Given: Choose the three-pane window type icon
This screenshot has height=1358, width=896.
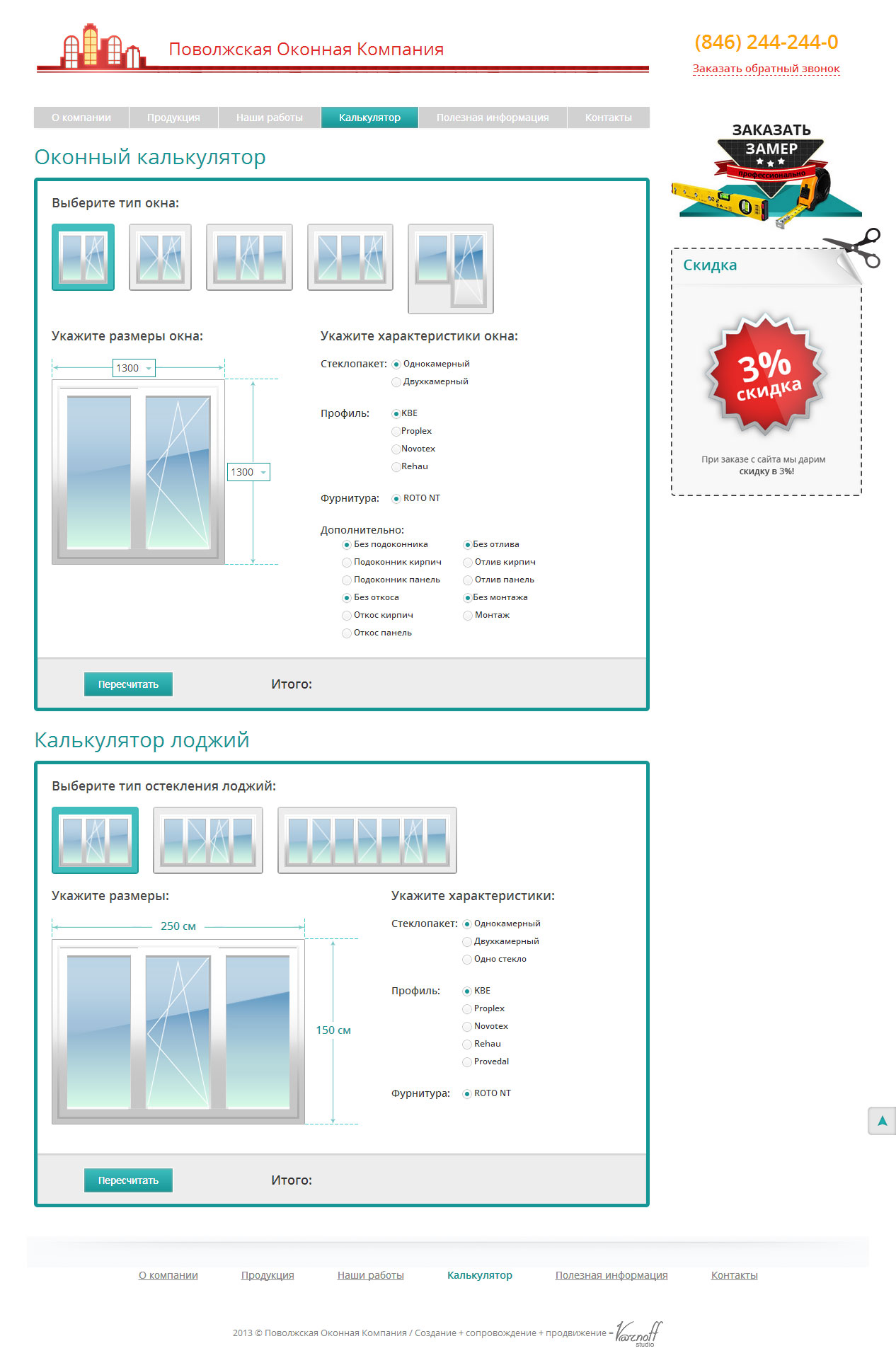Looking at the screenshot, I should click(x=249, y=257).
